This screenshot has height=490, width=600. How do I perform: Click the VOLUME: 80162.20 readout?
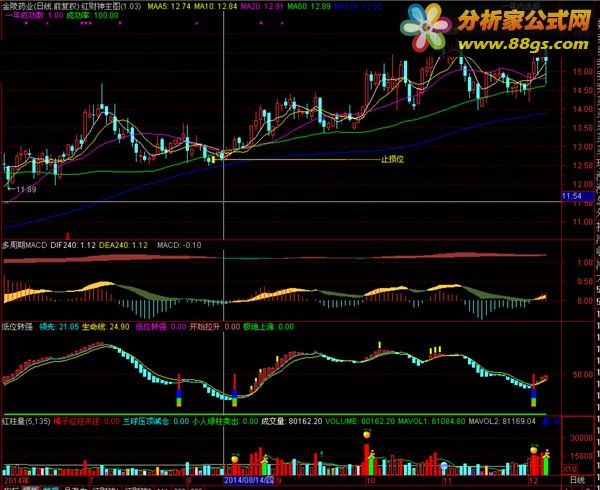[x=360, y=421]
